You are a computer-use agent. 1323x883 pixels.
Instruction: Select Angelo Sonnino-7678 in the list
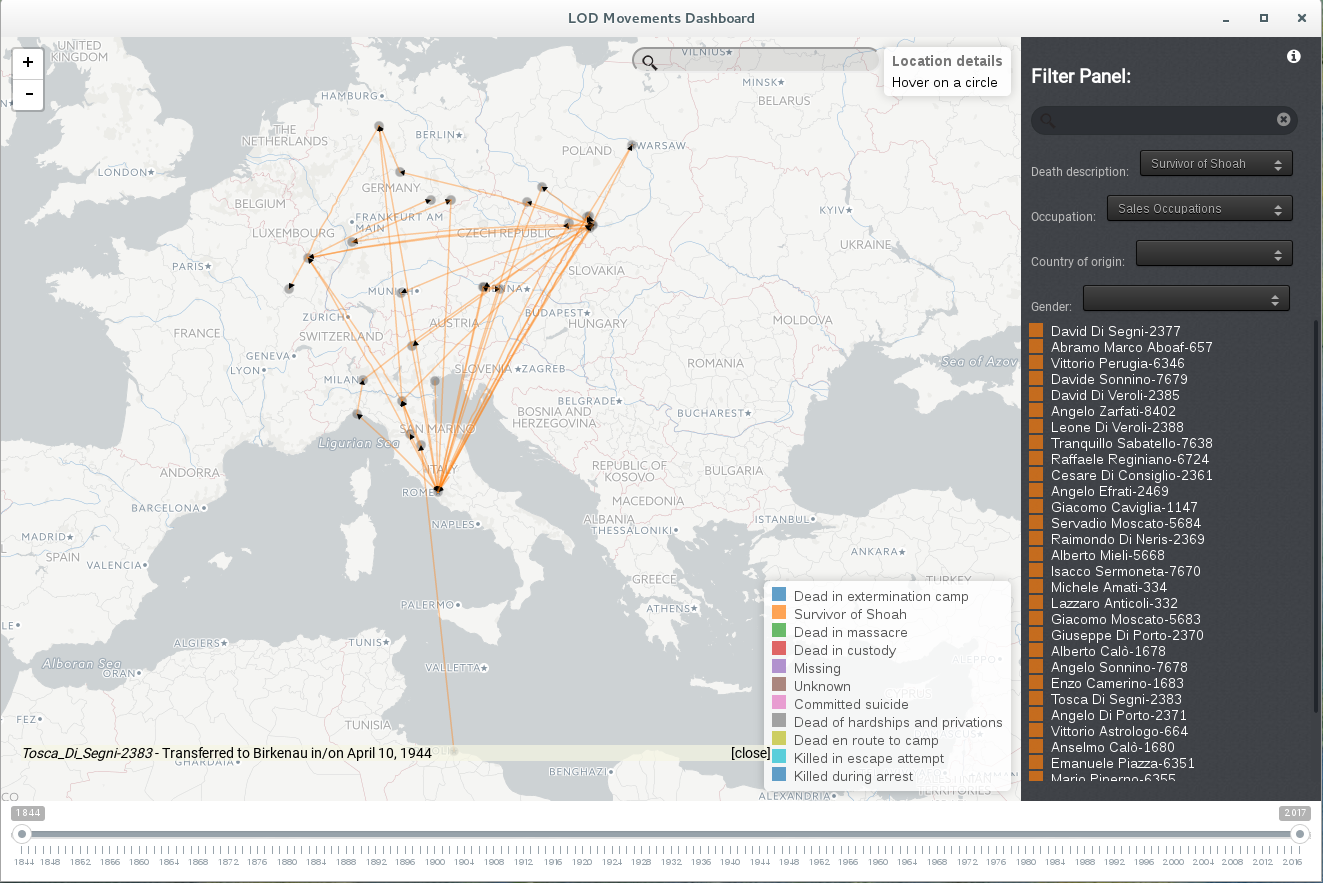coord(1119,667)
